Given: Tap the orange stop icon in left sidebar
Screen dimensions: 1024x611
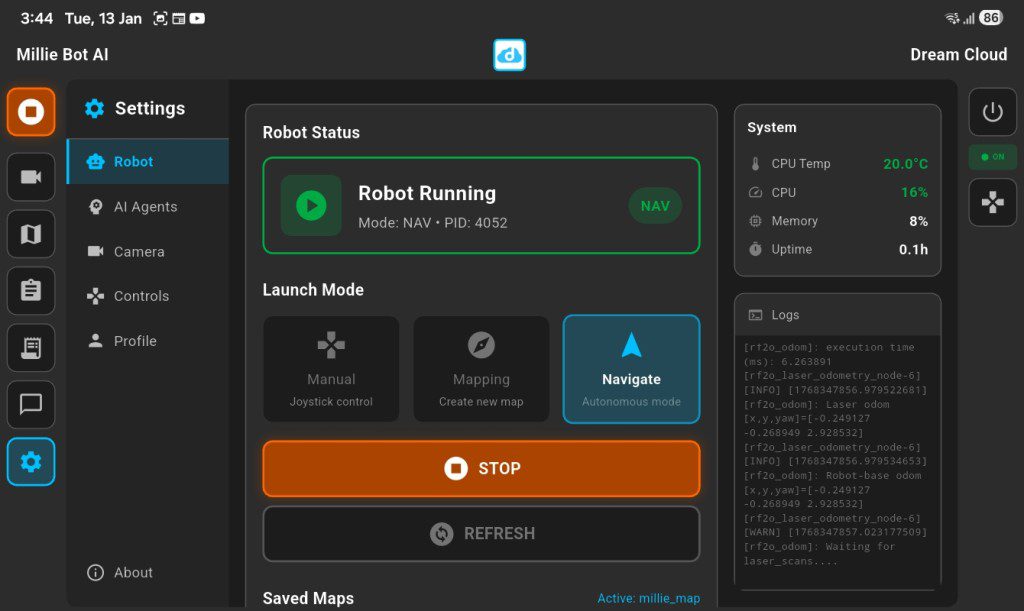Looking at the screenshot, I should [x=31, y=112].
